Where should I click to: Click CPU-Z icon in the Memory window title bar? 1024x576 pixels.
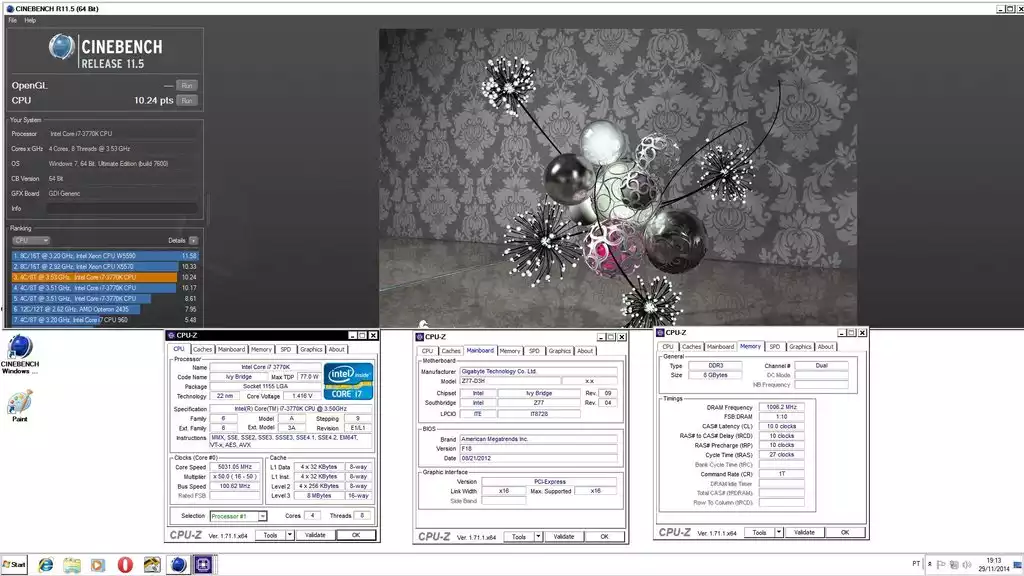[660, 332]
